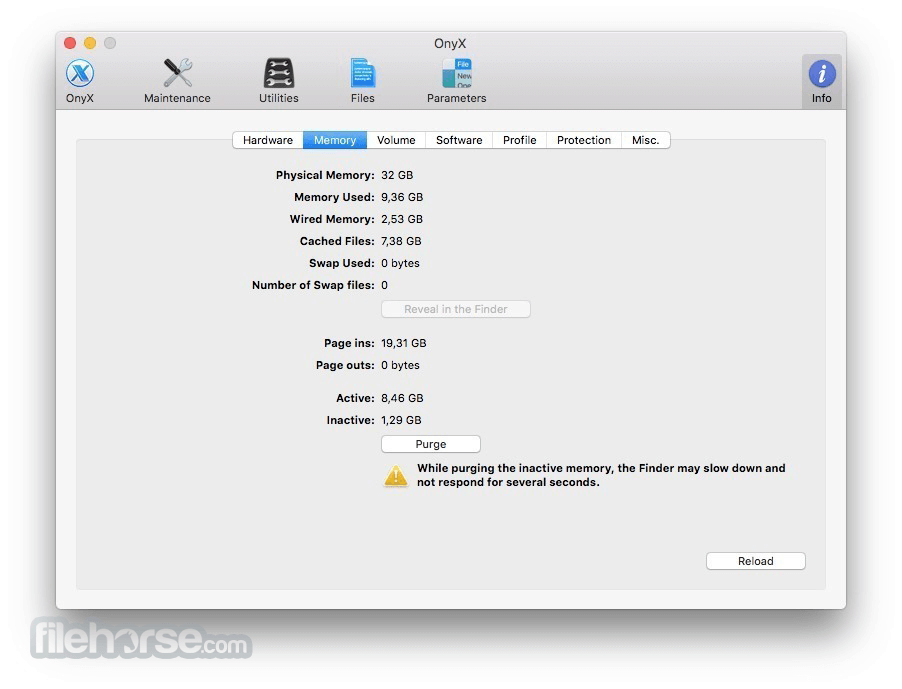Click the Page ins value 19,31 GB
Image resolution: width=902 pixels, height=689 pixels.
[x=404, y=343]
